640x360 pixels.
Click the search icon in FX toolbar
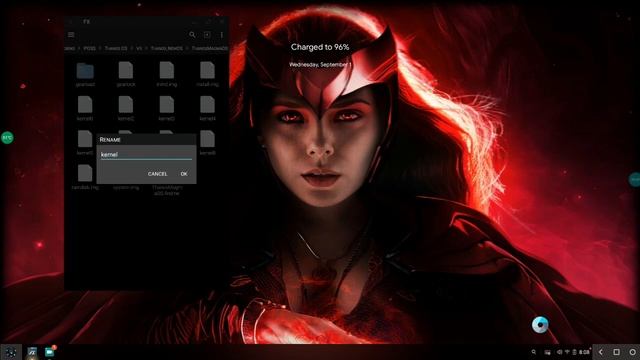[192, 35]
